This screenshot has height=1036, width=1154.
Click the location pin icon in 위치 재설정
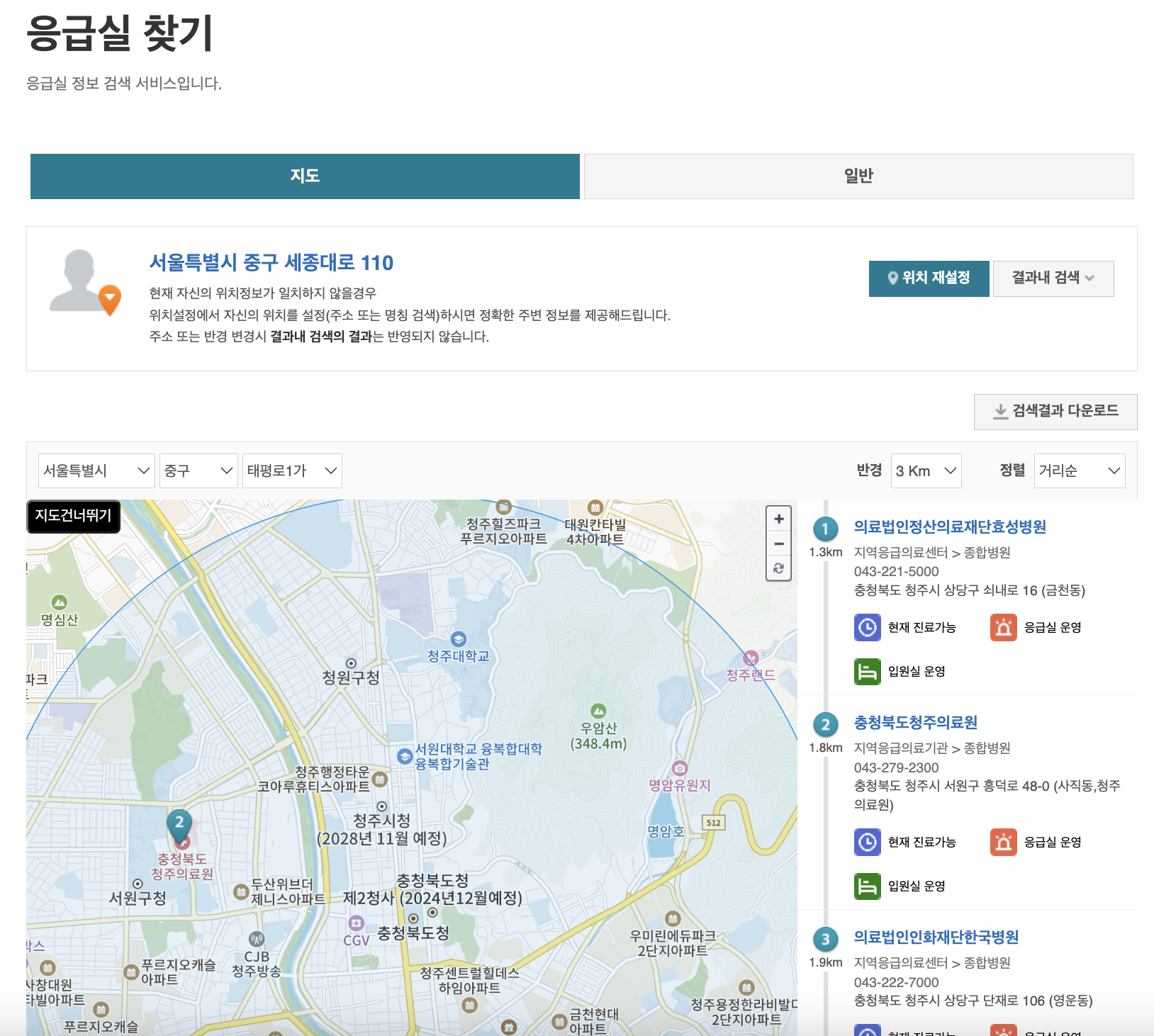pyautogui.click(x=893, y=278)
